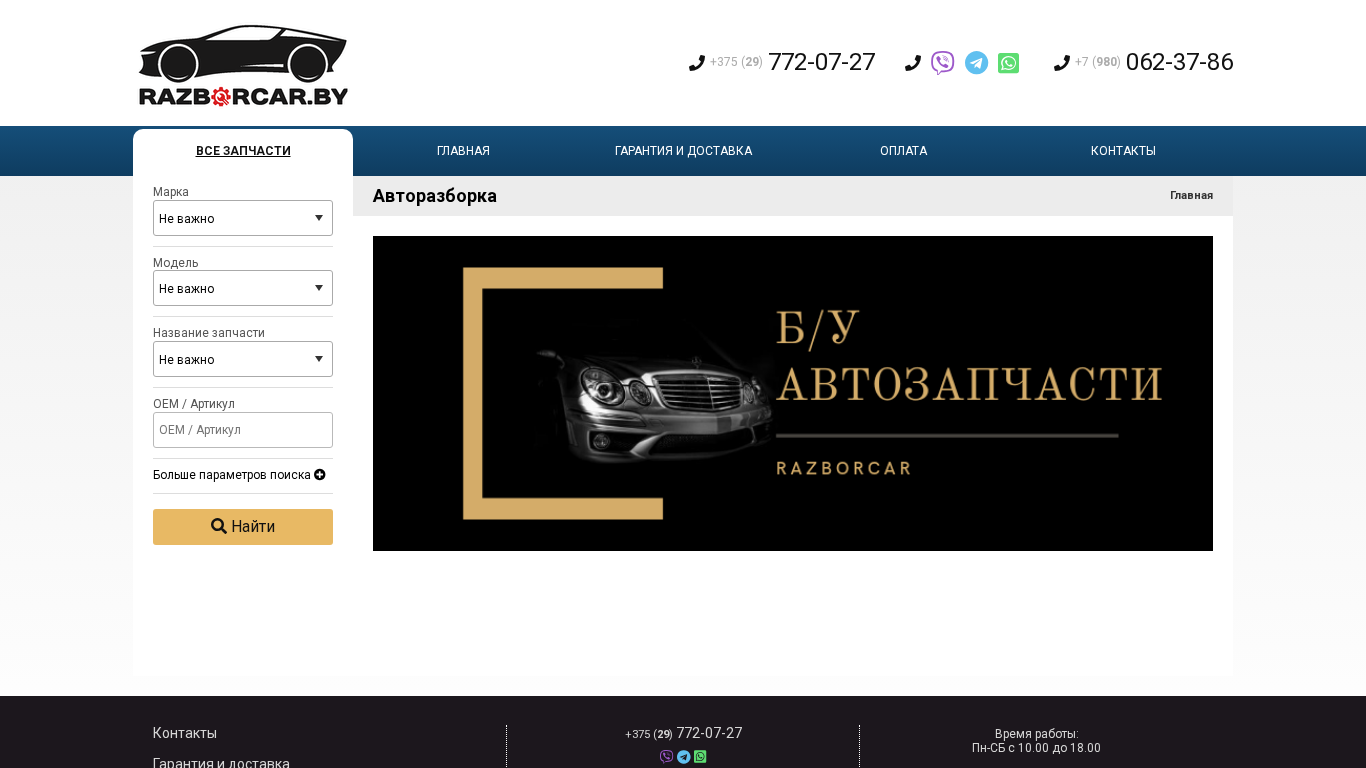The height and width of the screenshot is (768, 1366).
Task: Click the Название запчасти field label
Action: [209, 333]
